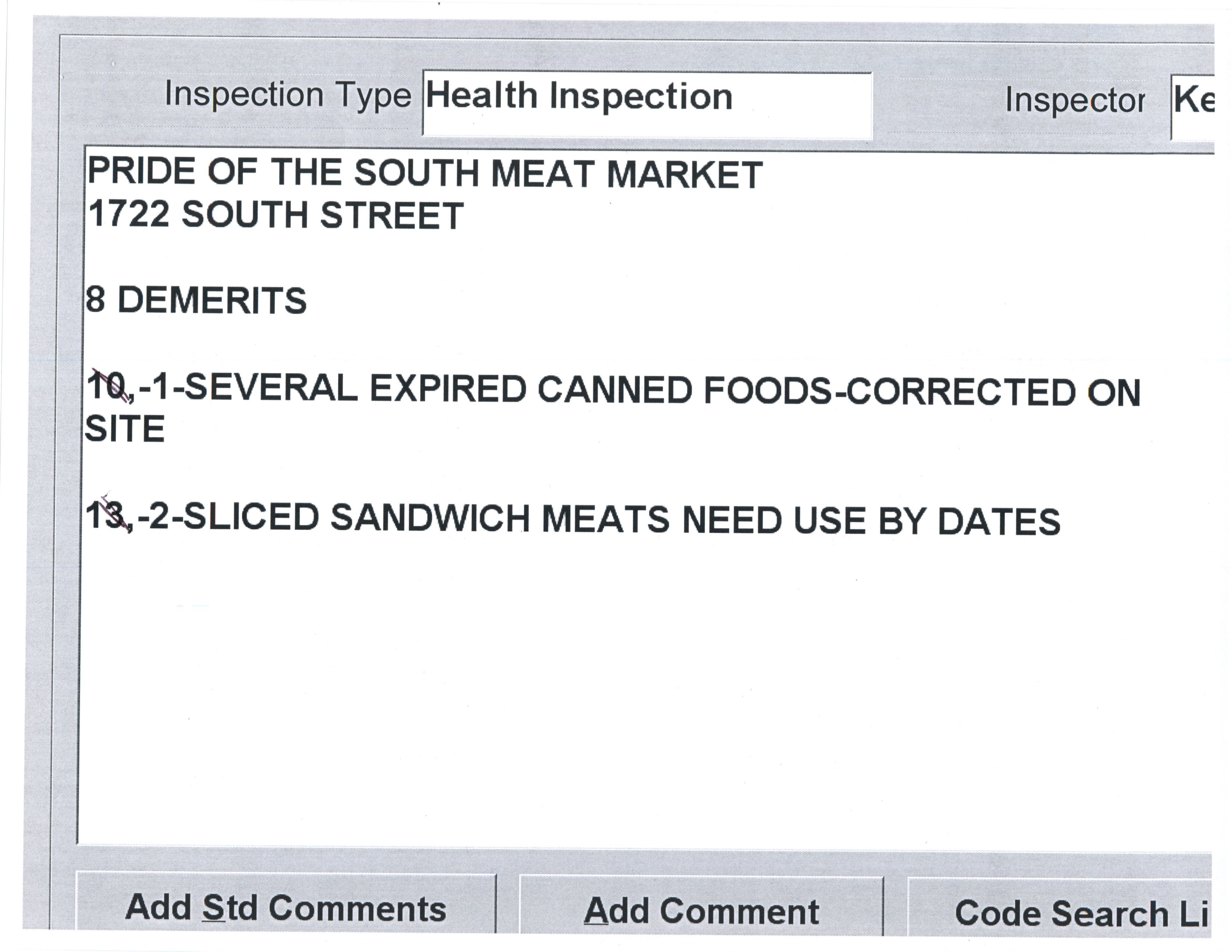The width and height of the screenshot is (1232, 952).
Task: Click the word Inspection inside the type field
Action: tap(641, 96)
